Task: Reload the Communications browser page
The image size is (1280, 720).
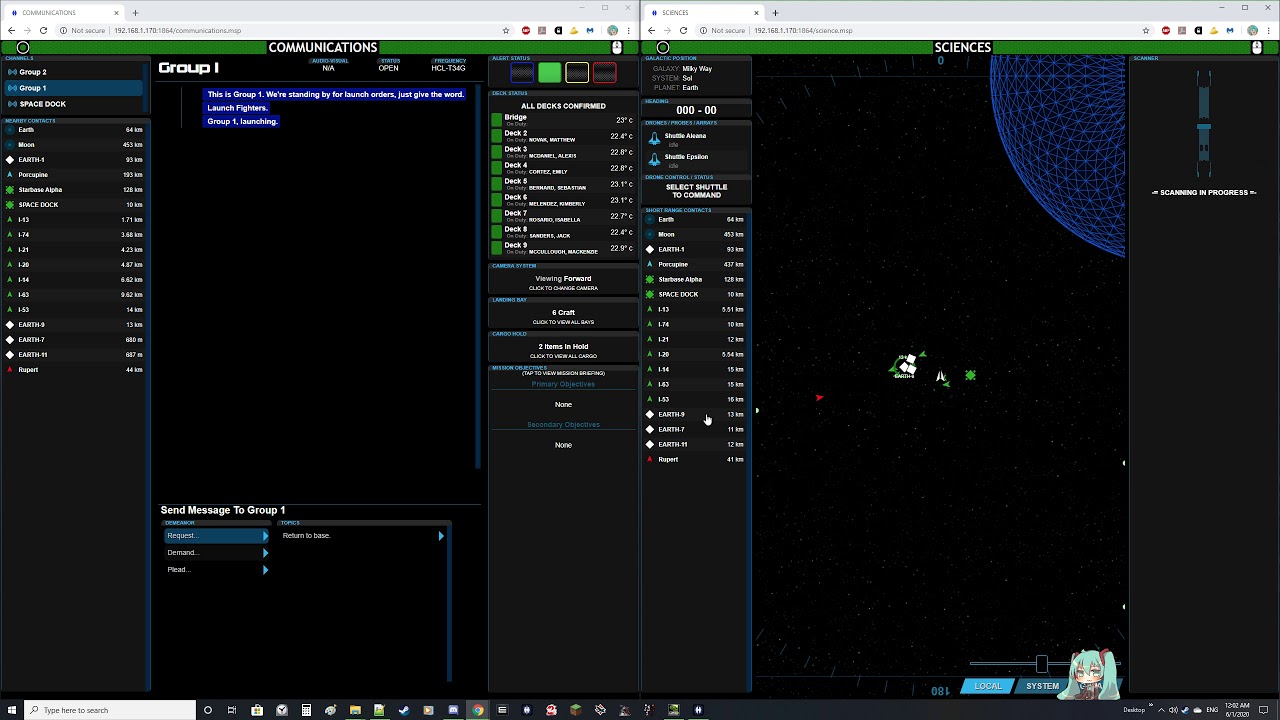Action: pos(43,31)
